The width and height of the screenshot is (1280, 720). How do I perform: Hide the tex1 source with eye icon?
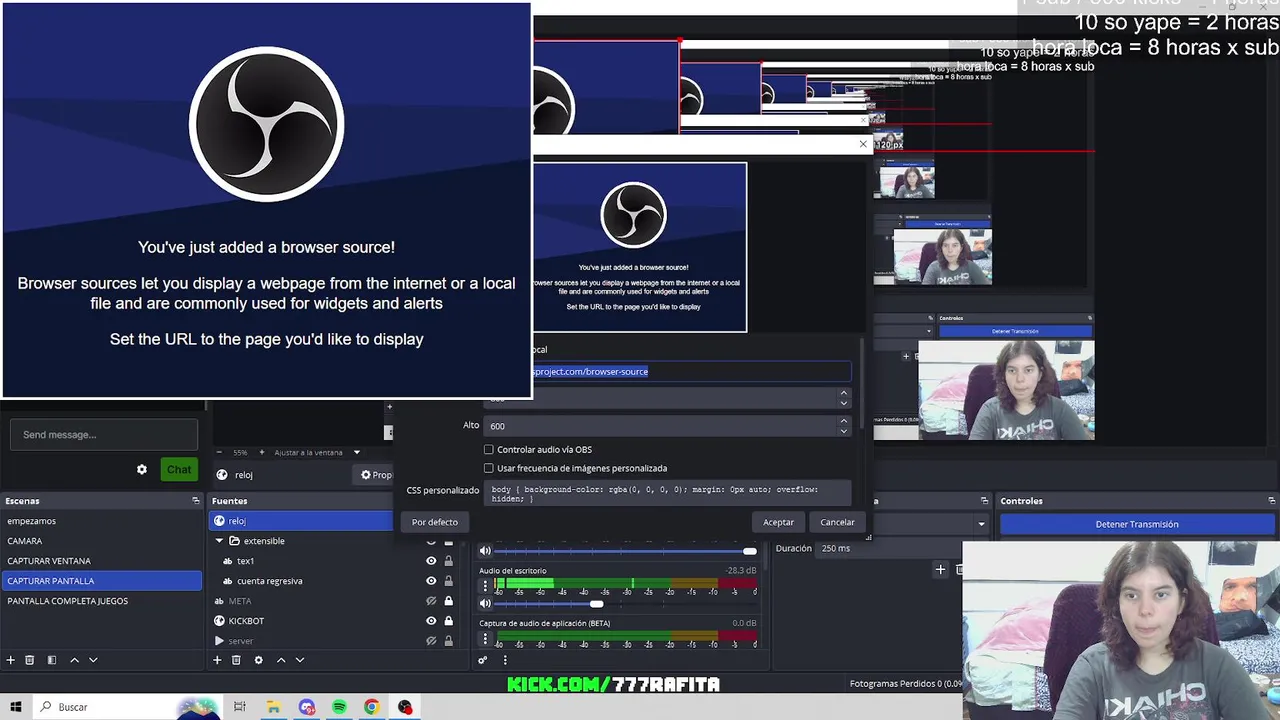(431, 561)
